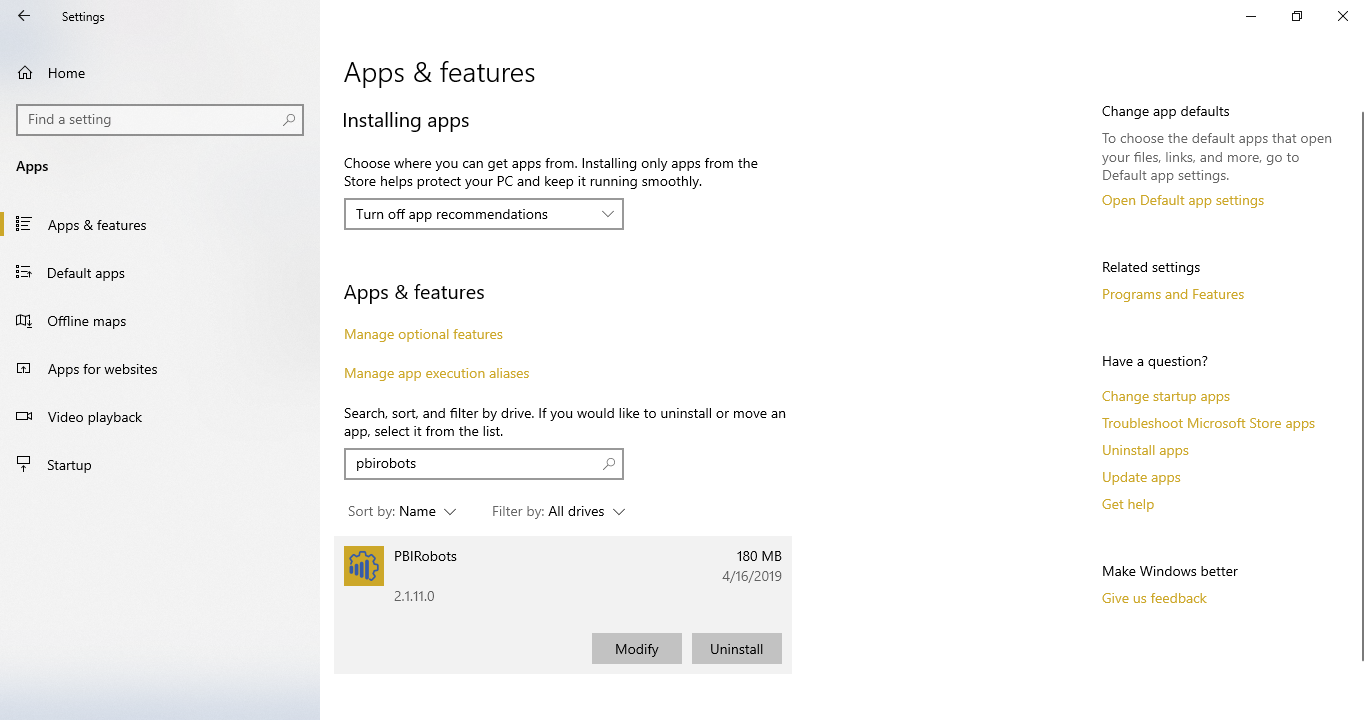Image resolution: width=1366 pixels, height=720 pixels.
Task: Click the 180 MB size value
Action: coord(759,556)
